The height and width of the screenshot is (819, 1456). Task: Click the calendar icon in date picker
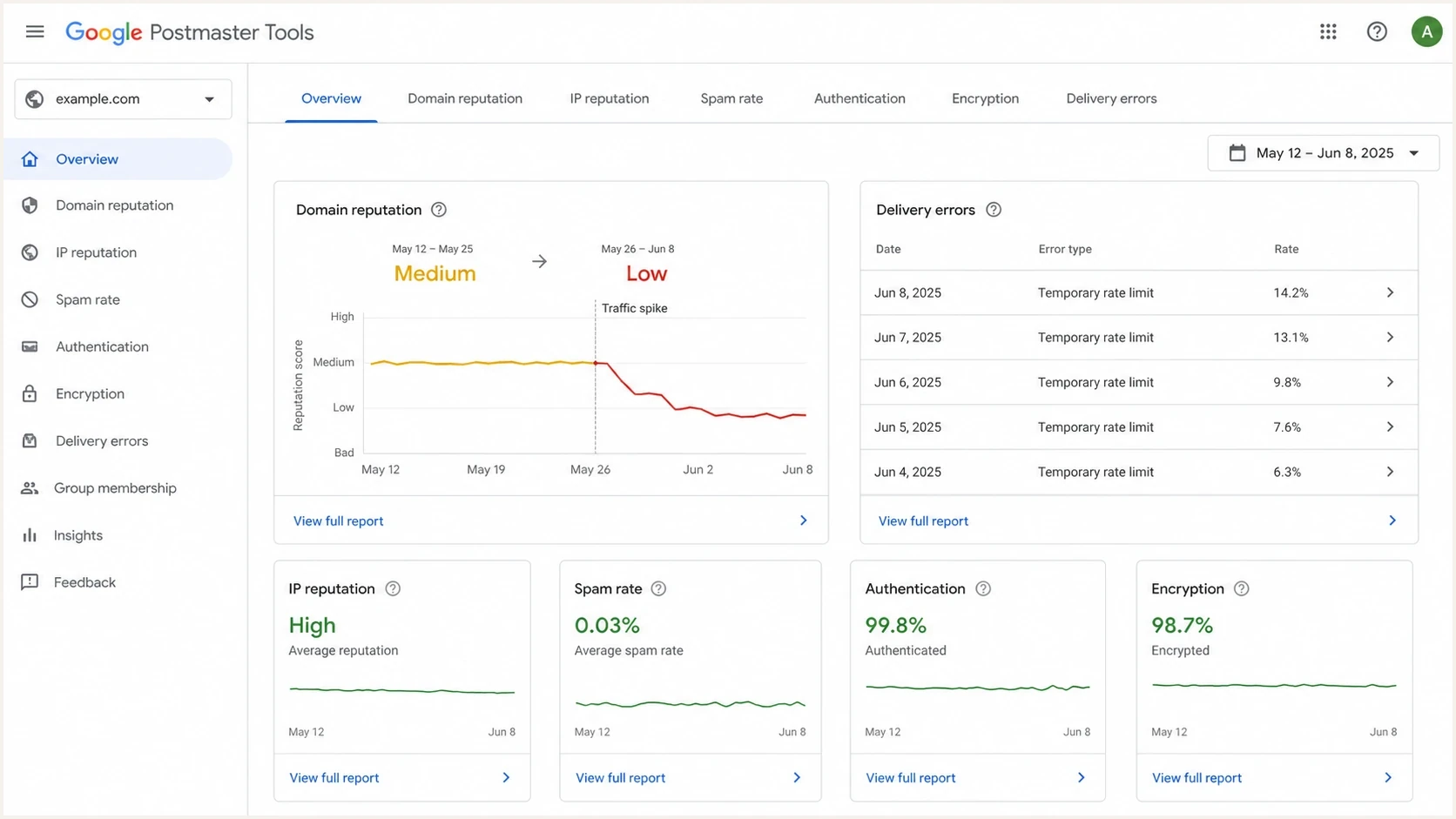(1237, 153)
